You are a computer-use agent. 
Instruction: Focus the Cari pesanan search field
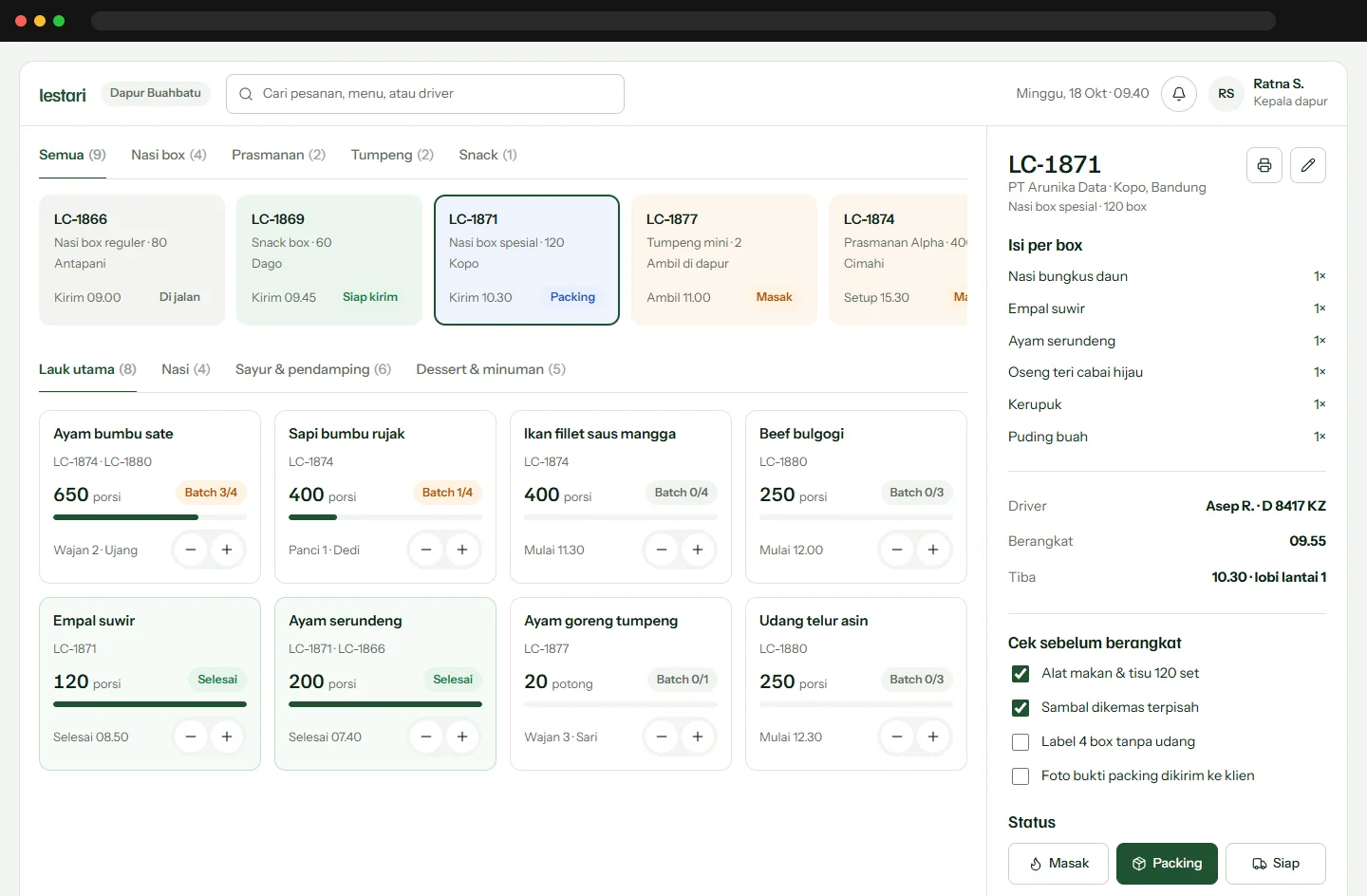[425, 94]
